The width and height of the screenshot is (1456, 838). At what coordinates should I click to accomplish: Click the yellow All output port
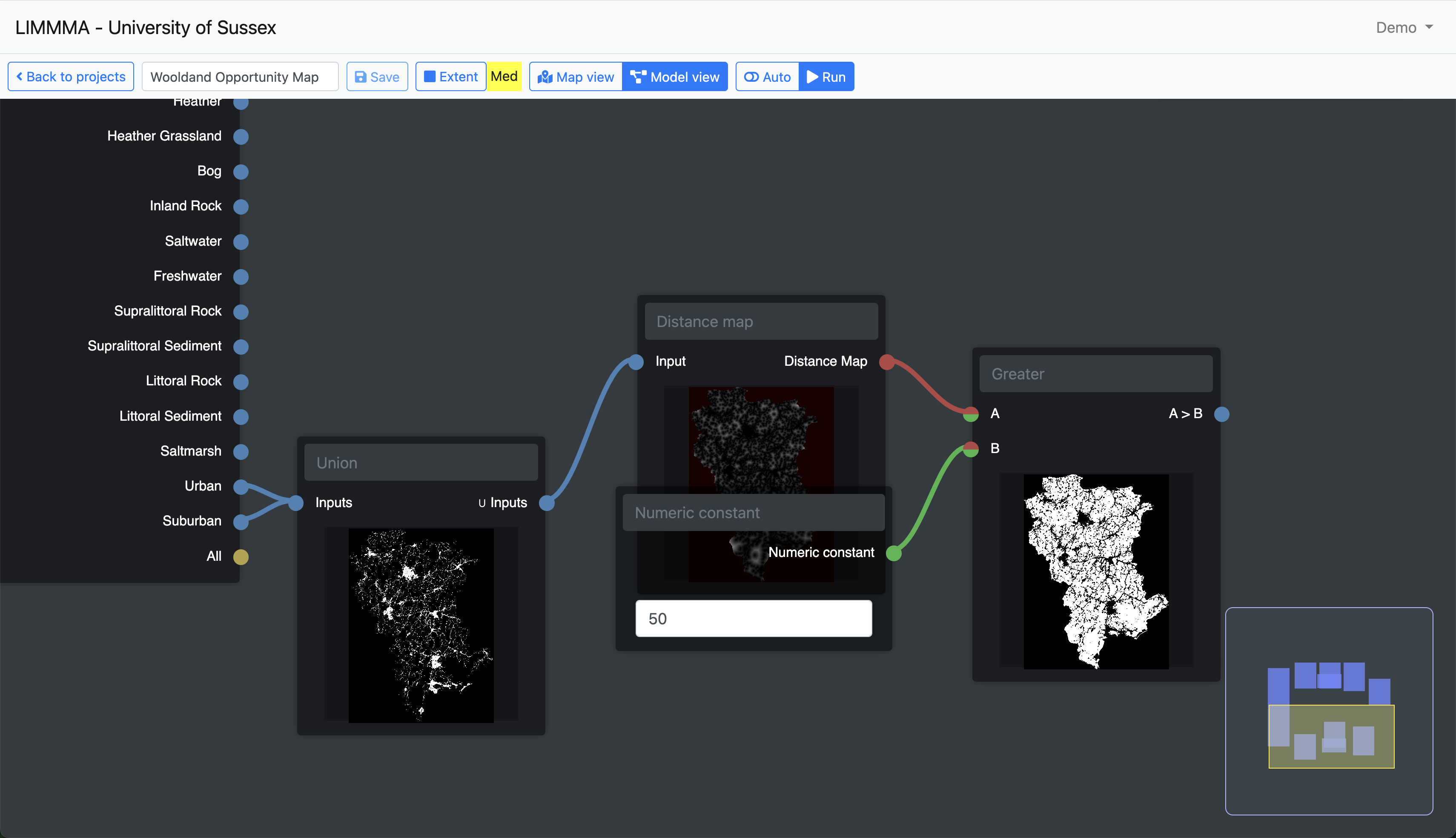[241, 557]
